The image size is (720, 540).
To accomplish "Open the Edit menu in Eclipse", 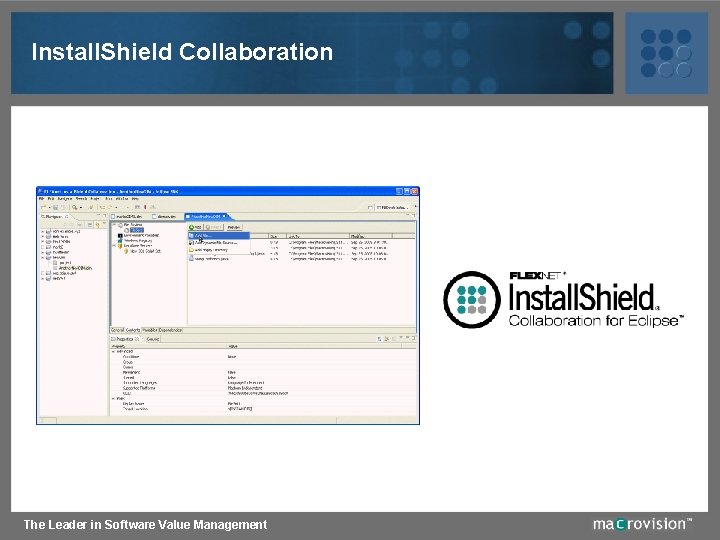I will [x=51, y=199].
